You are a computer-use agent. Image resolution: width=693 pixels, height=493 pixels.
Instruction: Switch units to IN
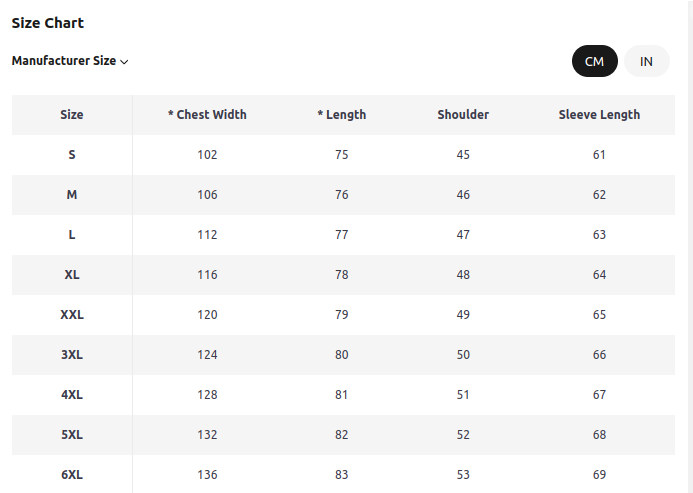point(647,61)
